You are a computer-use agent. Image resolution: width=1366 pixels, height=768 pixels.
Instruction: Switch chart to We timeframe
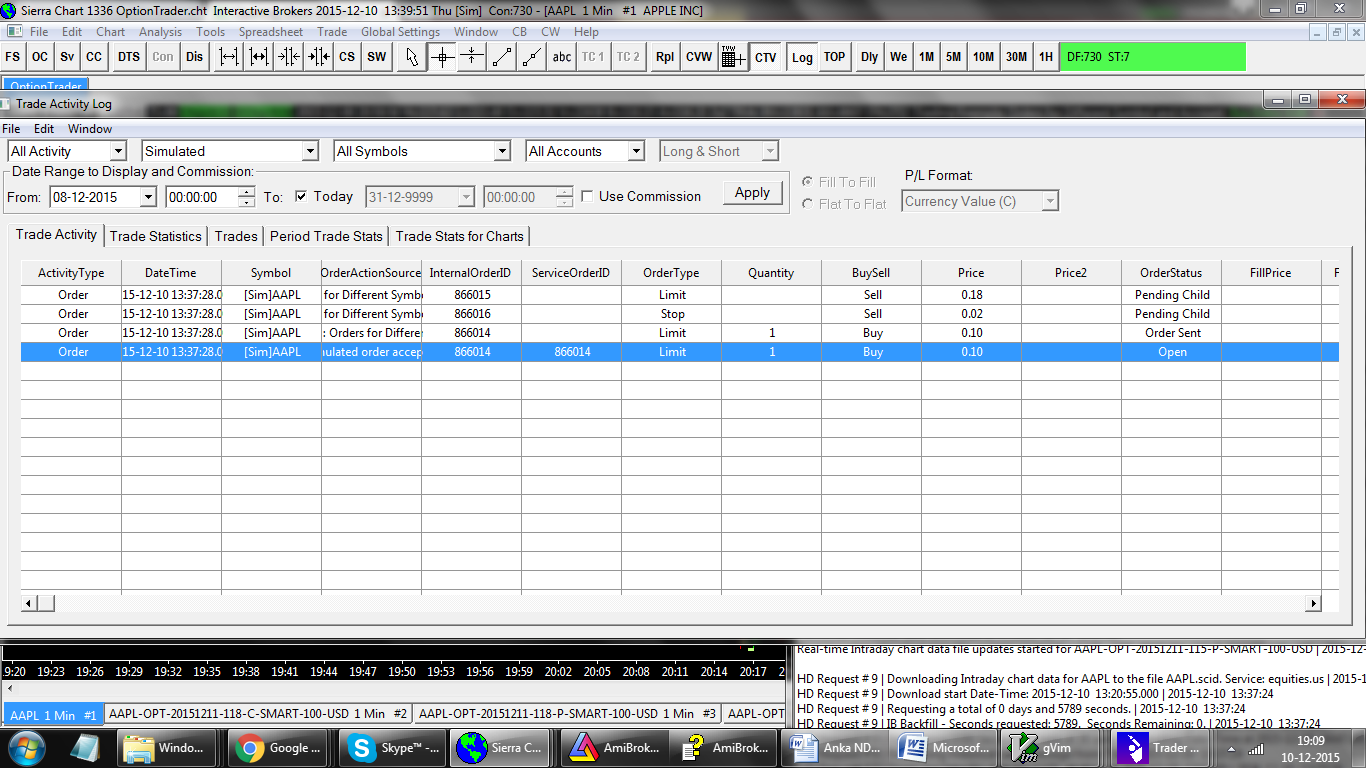click(x=899, y=57)
